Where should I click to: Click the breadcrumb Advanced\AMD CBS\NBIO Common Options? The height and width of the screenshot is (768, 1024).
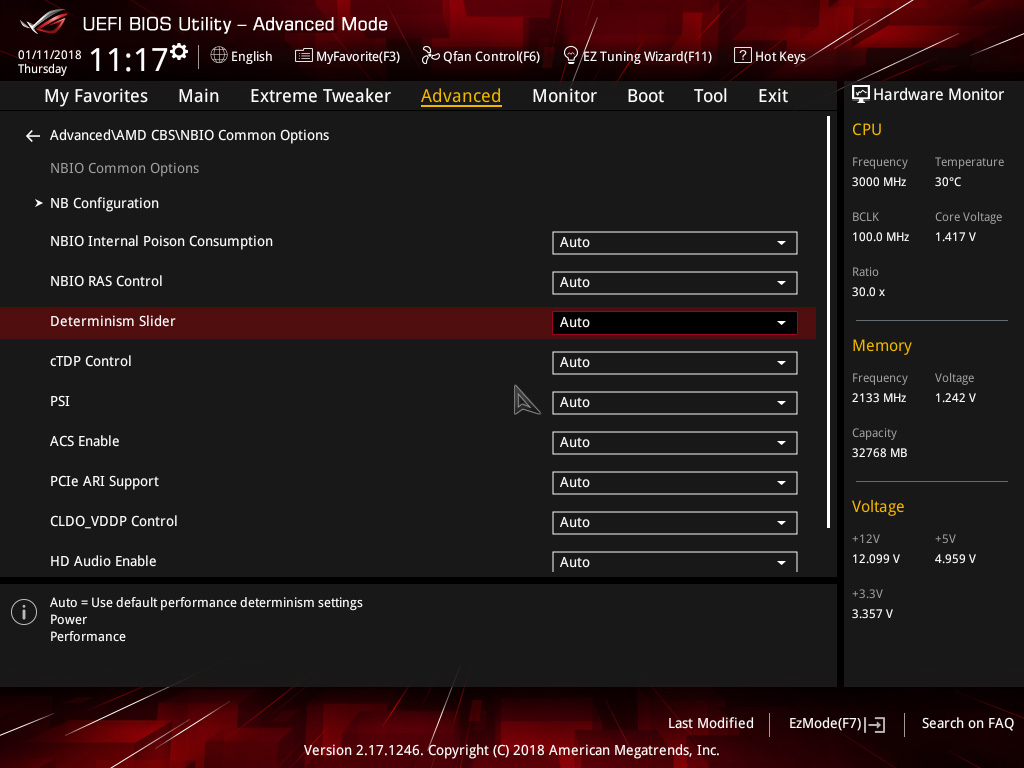coord(189,135)
